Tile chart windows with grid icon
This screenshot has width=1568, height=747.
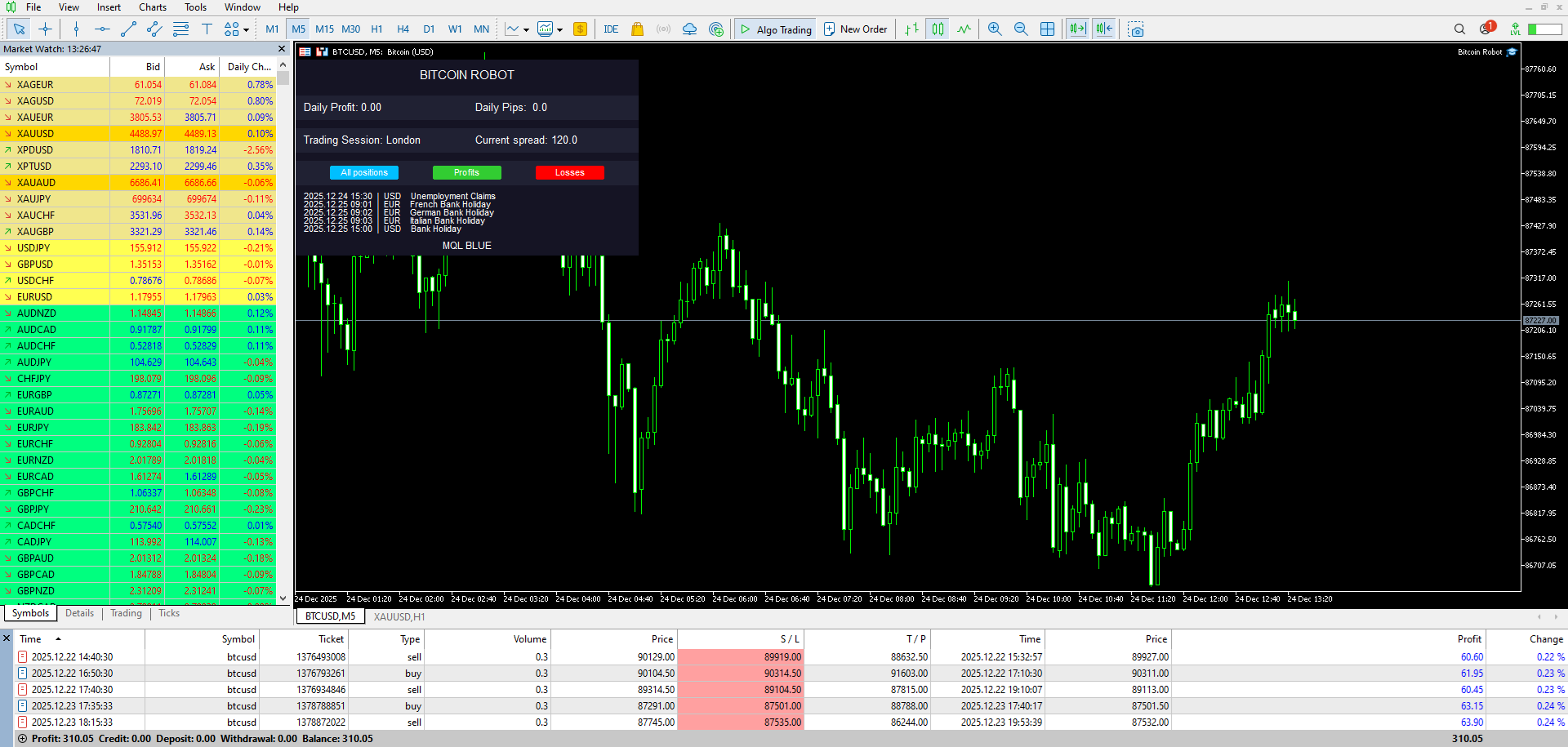point(1047,29)
